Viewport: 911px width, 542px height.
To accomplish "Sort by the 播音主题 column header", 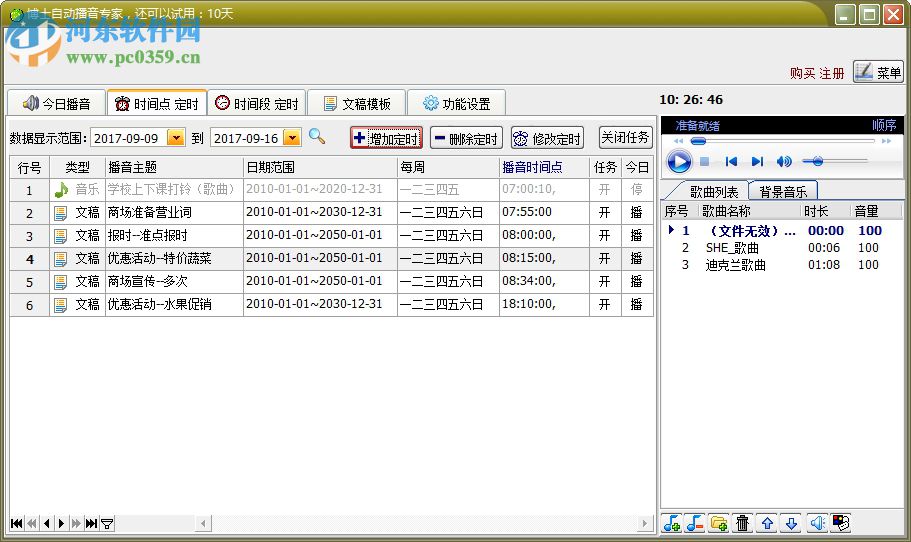I will [x=174, y=167].
